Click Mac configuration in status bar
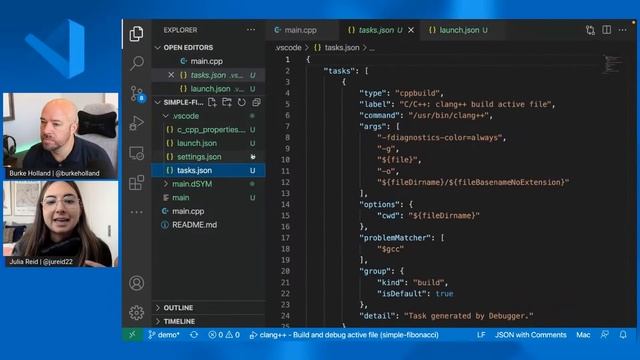Viewport: 640px width, 360px height. coord(583,335)
